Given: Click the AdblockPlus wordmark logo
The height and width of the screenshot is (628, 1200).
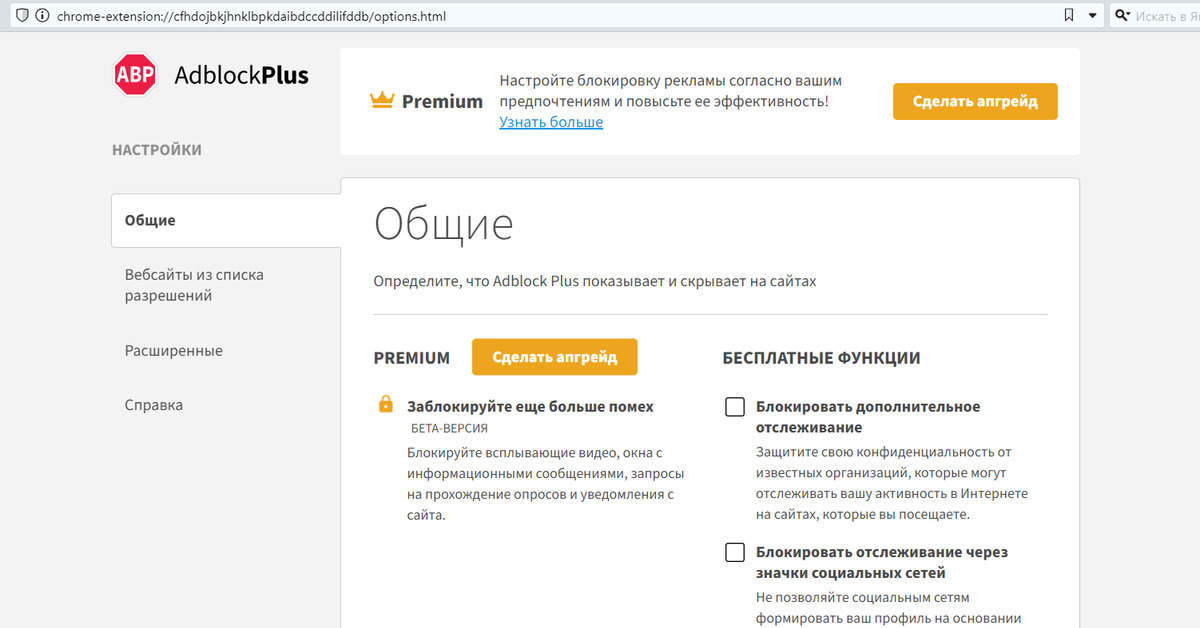Looking at the screenshot, I should click(241, 74).
